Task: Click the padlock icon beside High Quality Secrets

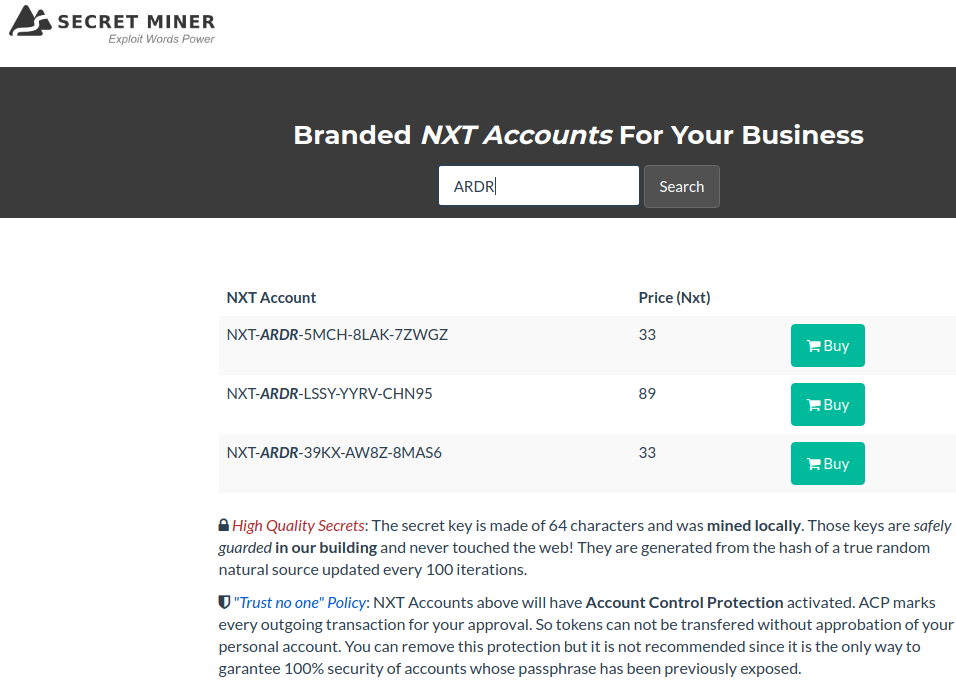Action: click(224, 525)
